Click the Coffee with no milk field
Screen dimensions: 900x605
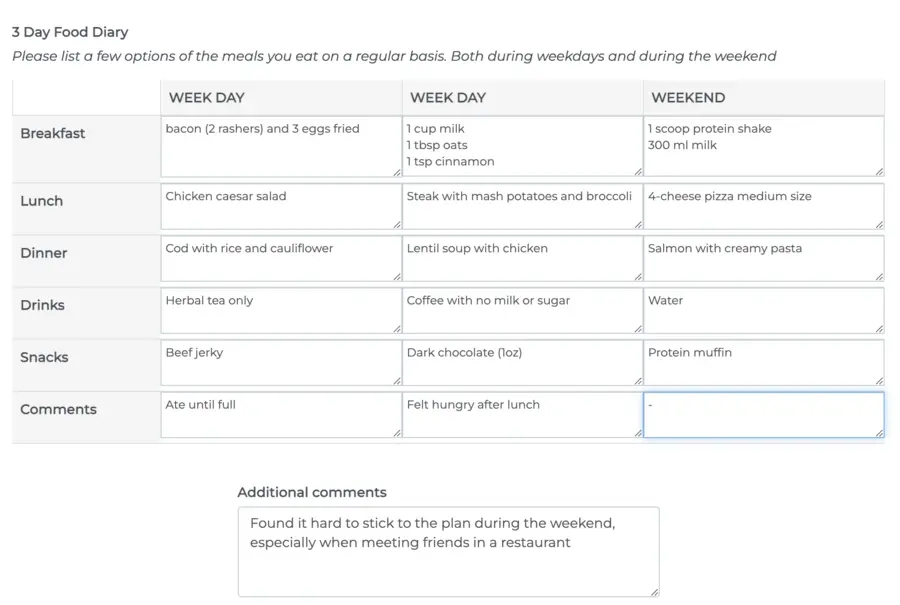(522, 311)
